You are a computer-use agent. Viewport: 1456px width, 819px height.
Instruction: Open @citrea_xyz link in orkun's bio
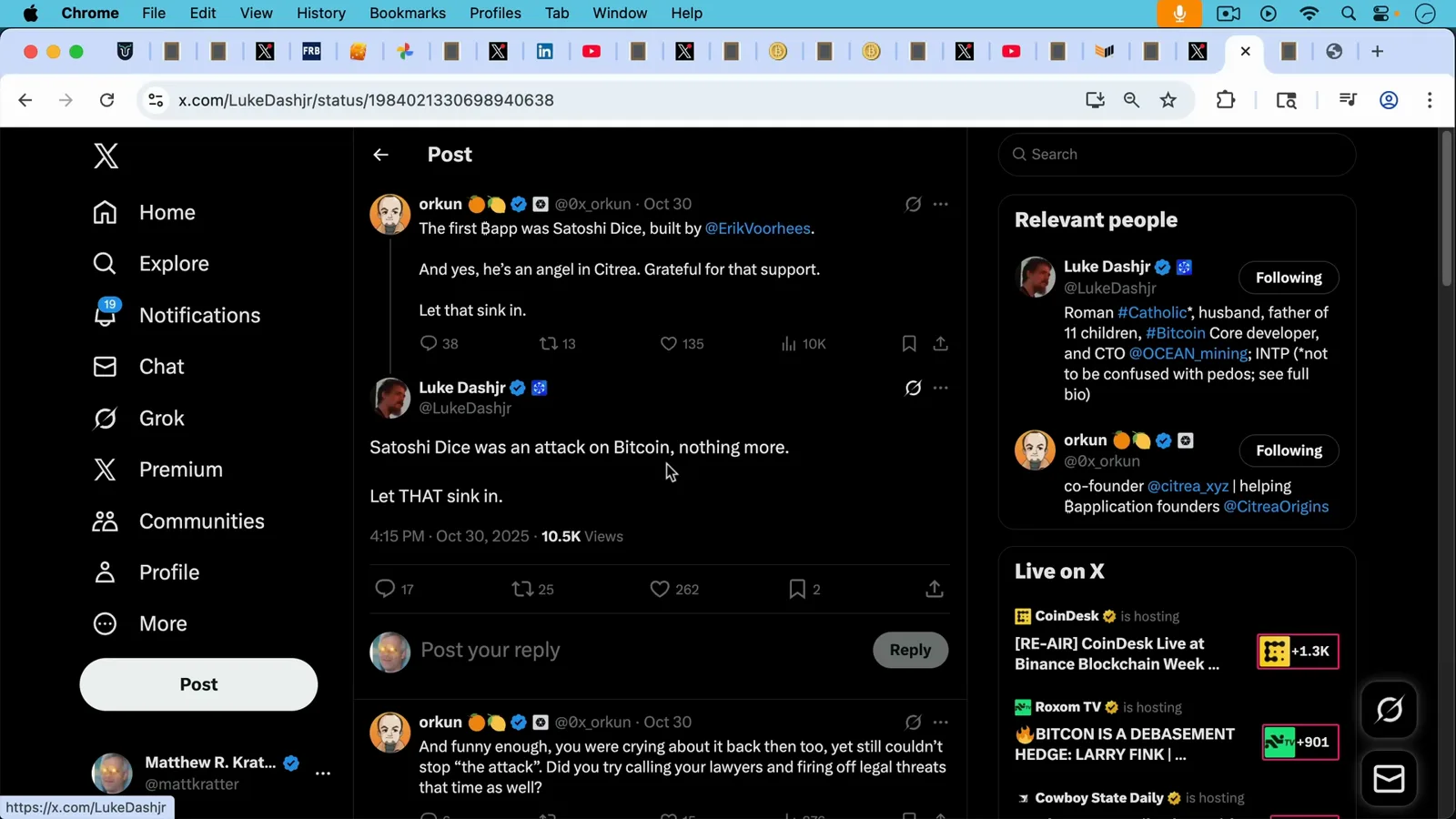(1188, 486)
